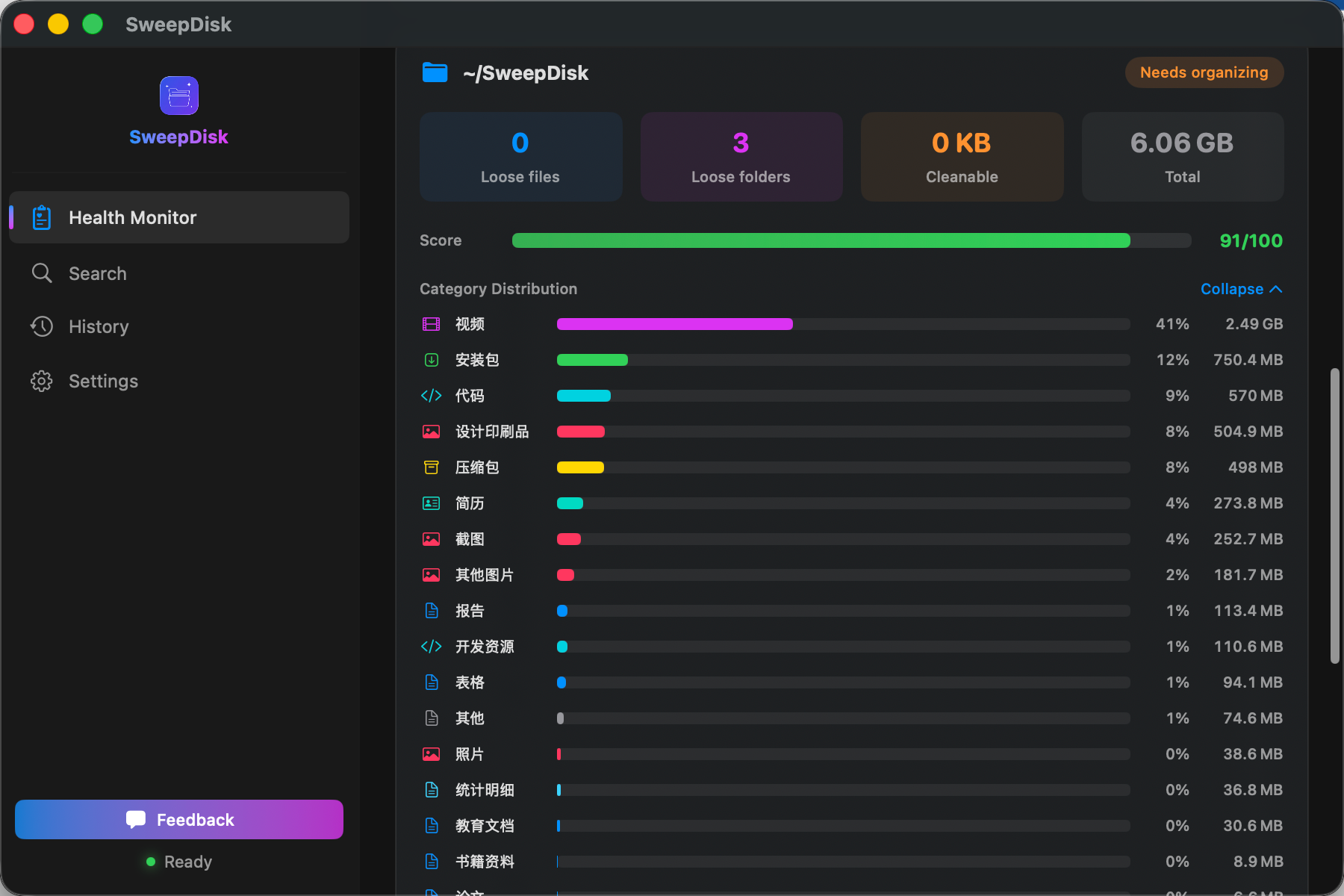Click the code icon for 代码
This screenshot has width=1344, height=896.
(x=432, y=396)
